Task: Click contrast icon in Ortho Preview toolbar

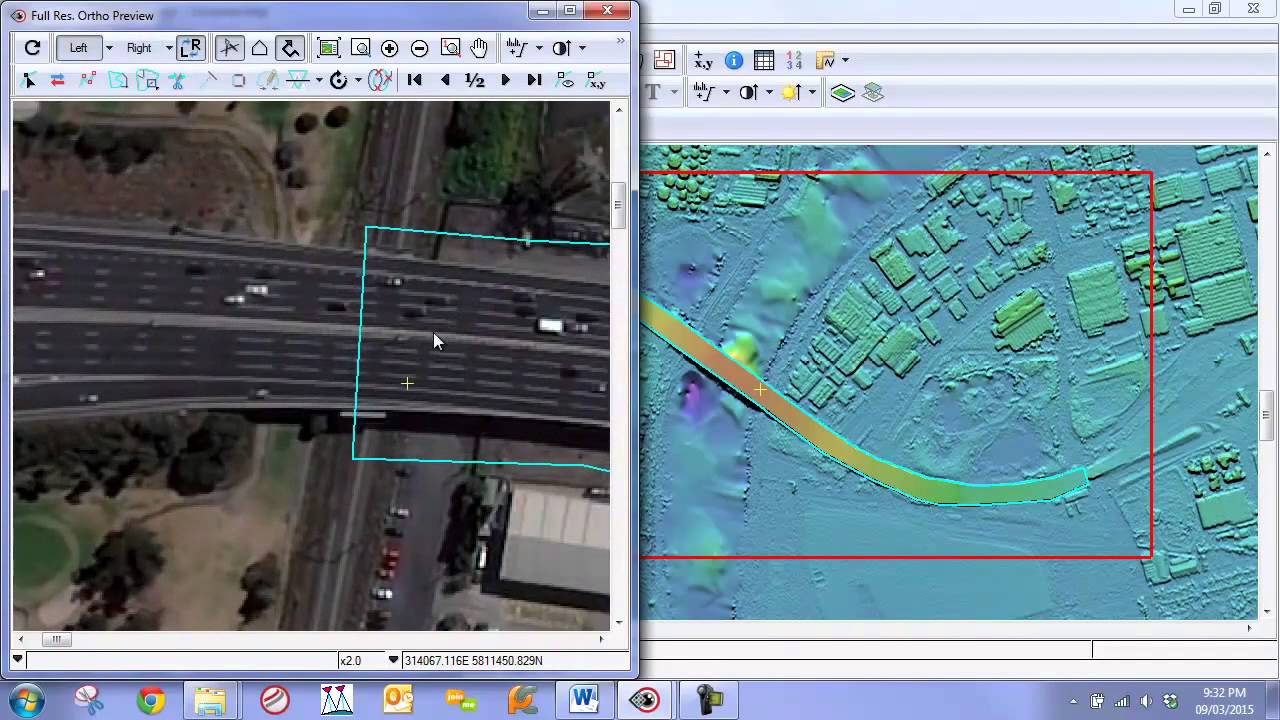Action: [561, 48]
